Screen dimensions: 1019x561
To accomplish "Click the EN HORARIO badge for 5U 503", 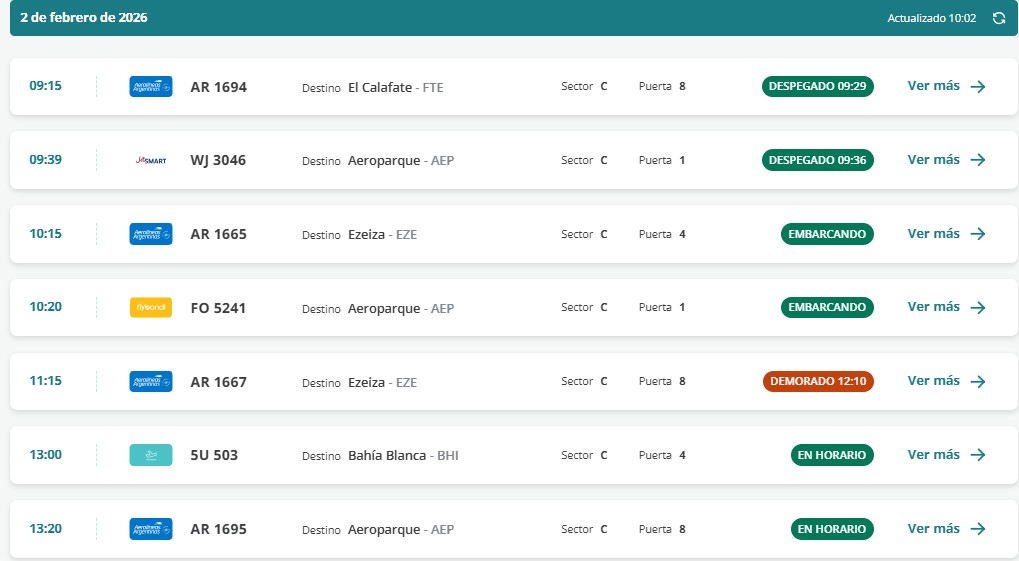I will (831, 455).
